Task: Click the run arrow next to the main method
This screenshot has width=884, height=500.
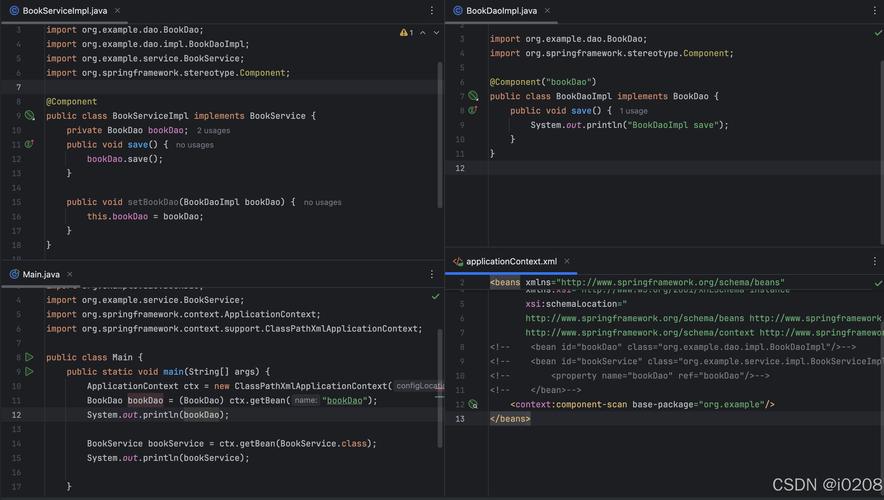Action: click(29, 371)
